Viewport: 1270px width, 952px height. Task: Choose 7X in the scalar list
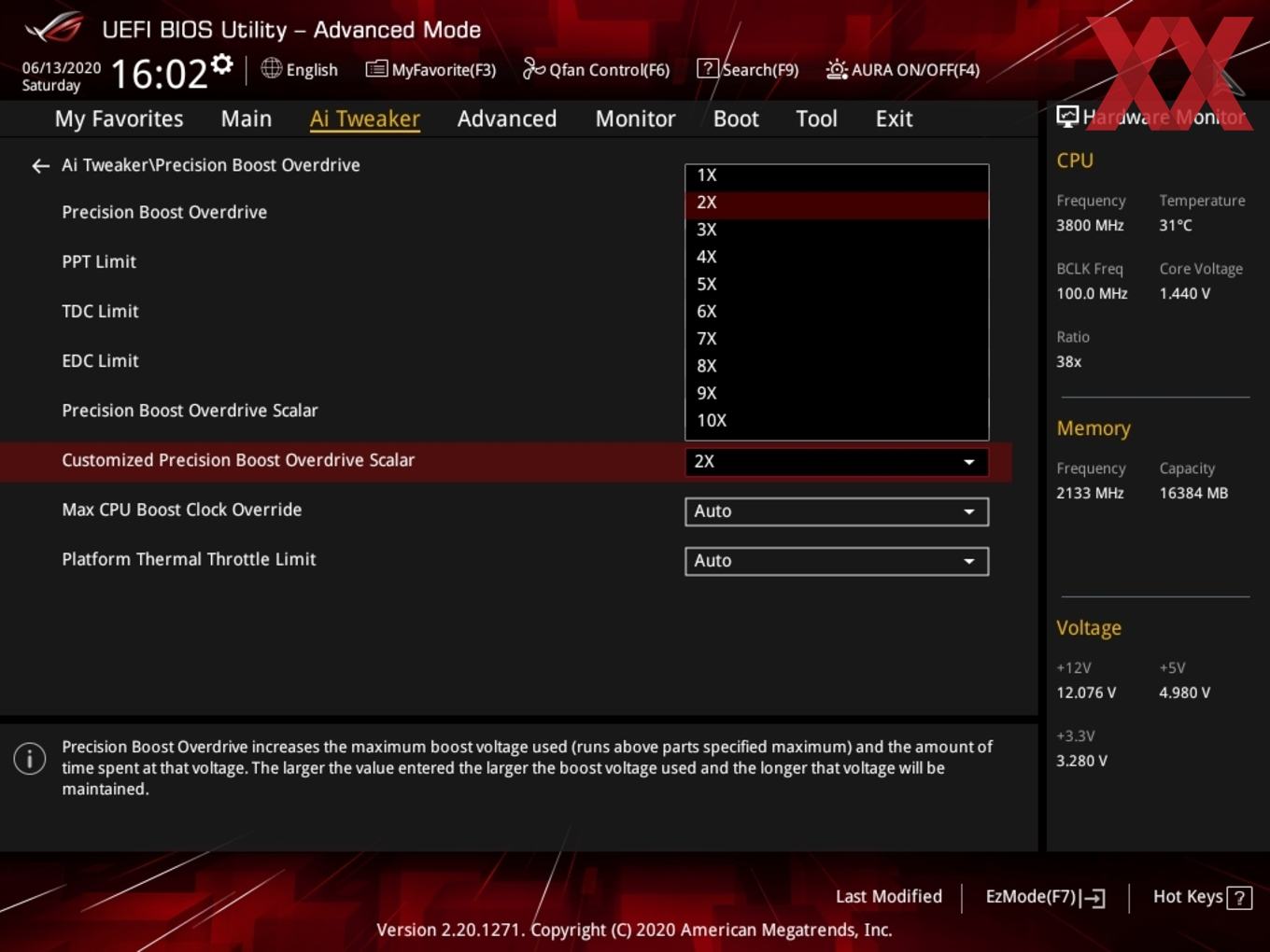pos(837,339)
